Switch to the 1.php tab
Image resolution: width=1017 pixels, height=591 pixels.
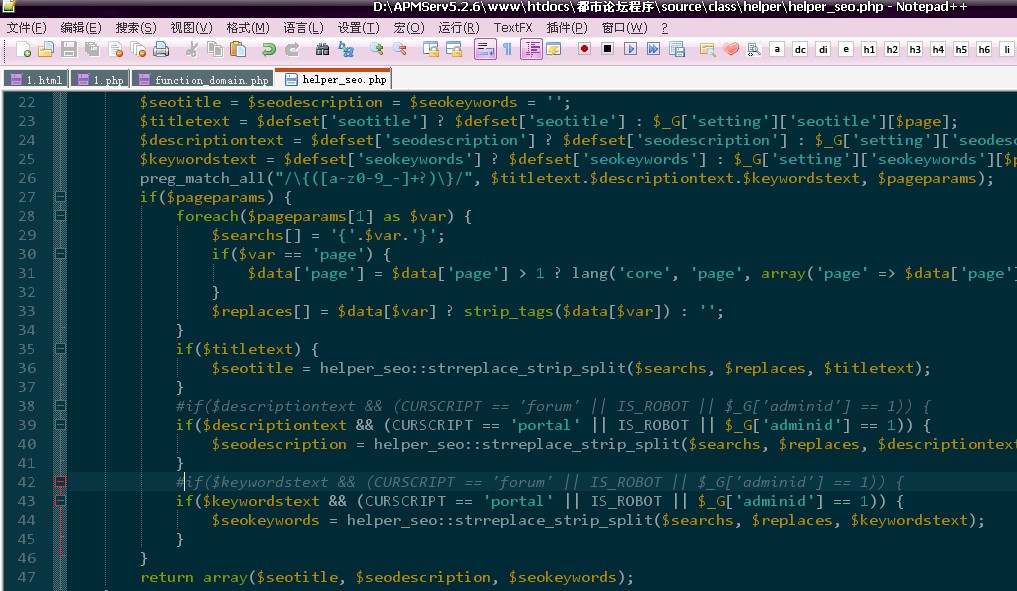[101, 79]
